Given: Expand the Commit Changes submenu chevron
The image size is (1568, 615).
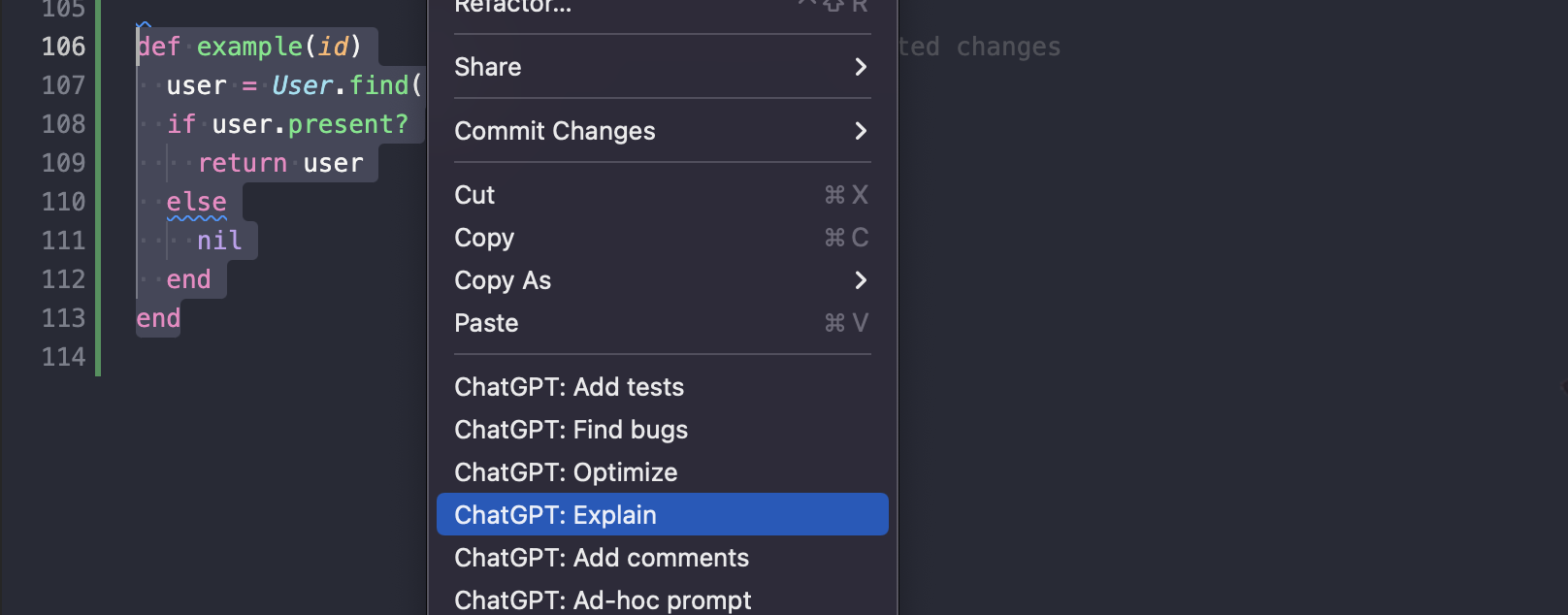Looking at the screenshot, I should [860, 131].
